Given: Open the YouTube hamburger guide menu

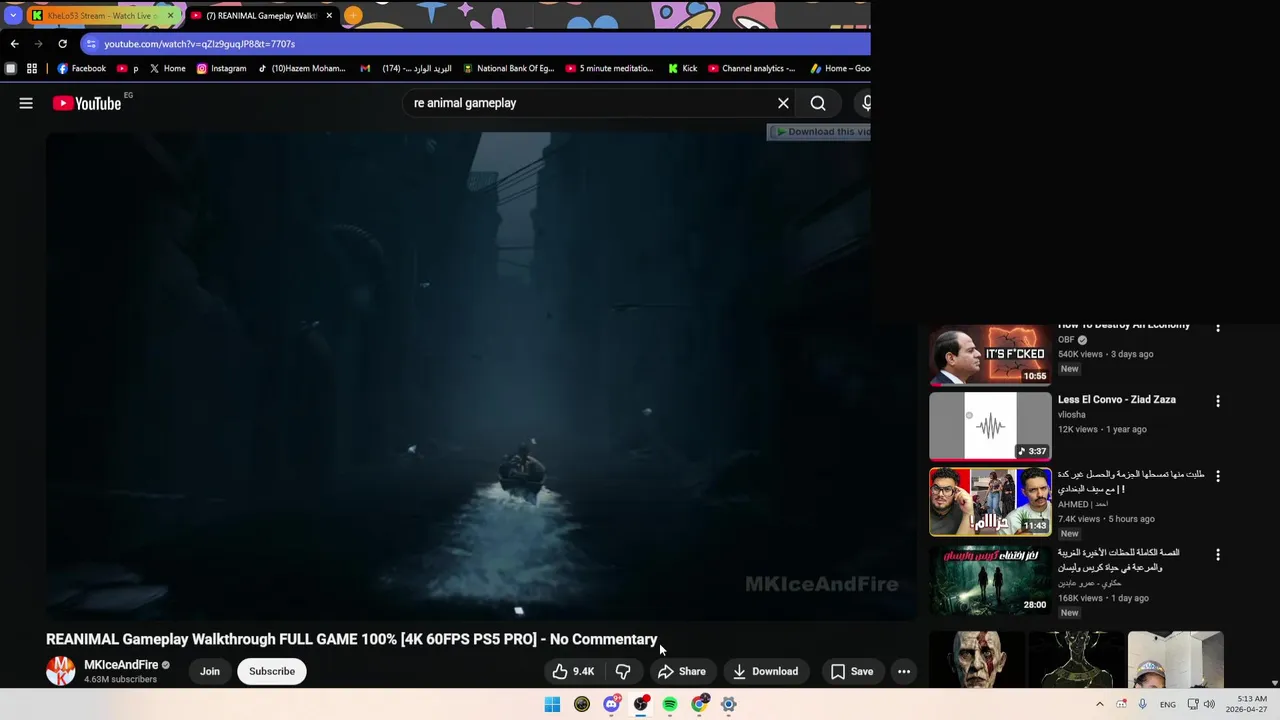Looking at the screenshot, I should click(x=26, y=103).
